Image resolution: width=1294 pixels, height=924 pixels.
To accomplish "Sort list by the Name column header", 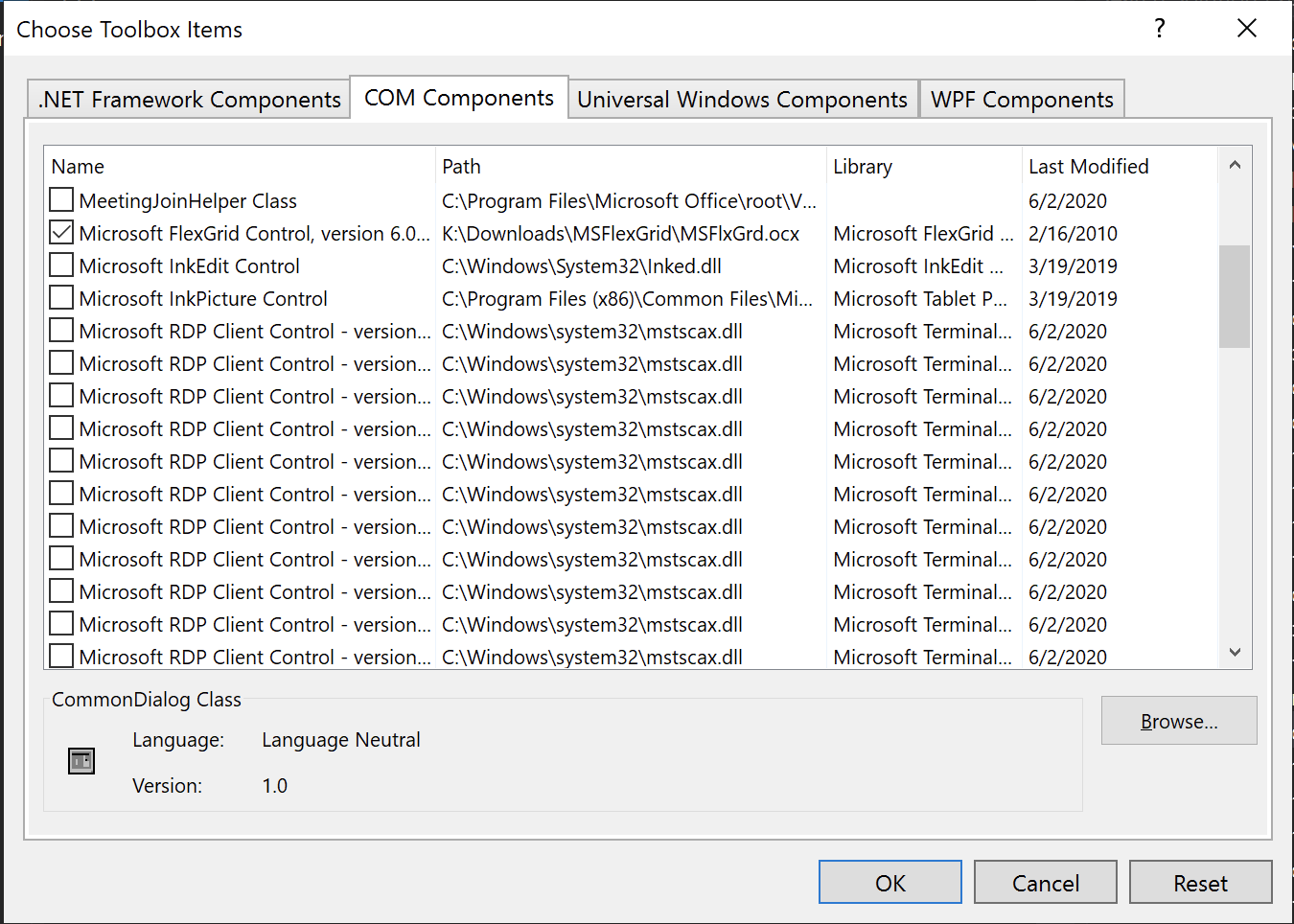I will 240,166.
